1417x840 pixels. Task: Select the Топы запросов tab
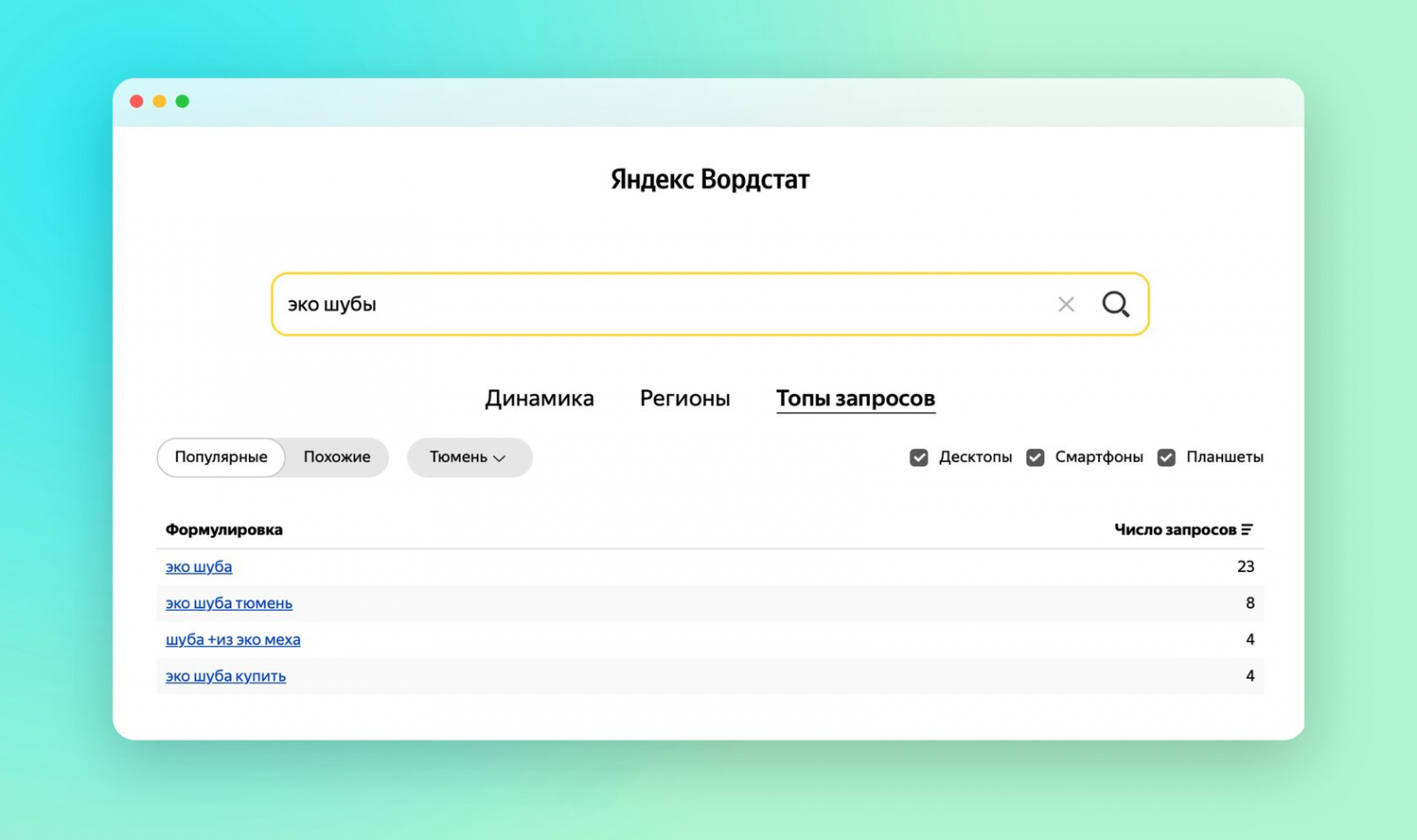855,398
